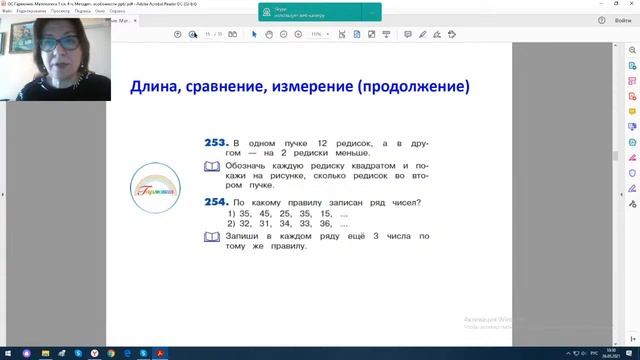Open the help question mark icon
This screenshot has width=640, height=360.
point(602,20)
